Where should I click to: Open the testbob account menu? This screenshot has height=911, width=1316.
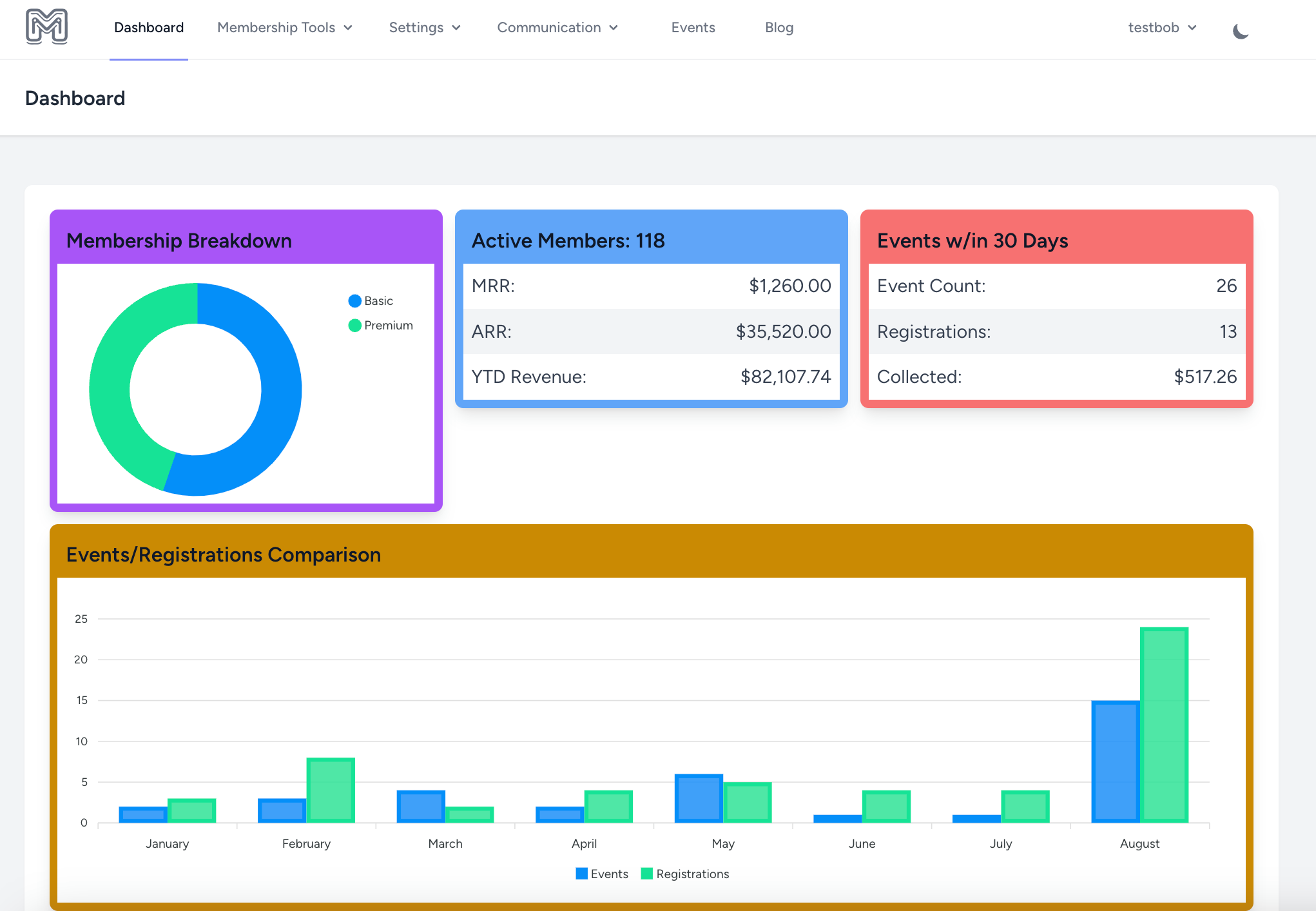pos(1161,28)
